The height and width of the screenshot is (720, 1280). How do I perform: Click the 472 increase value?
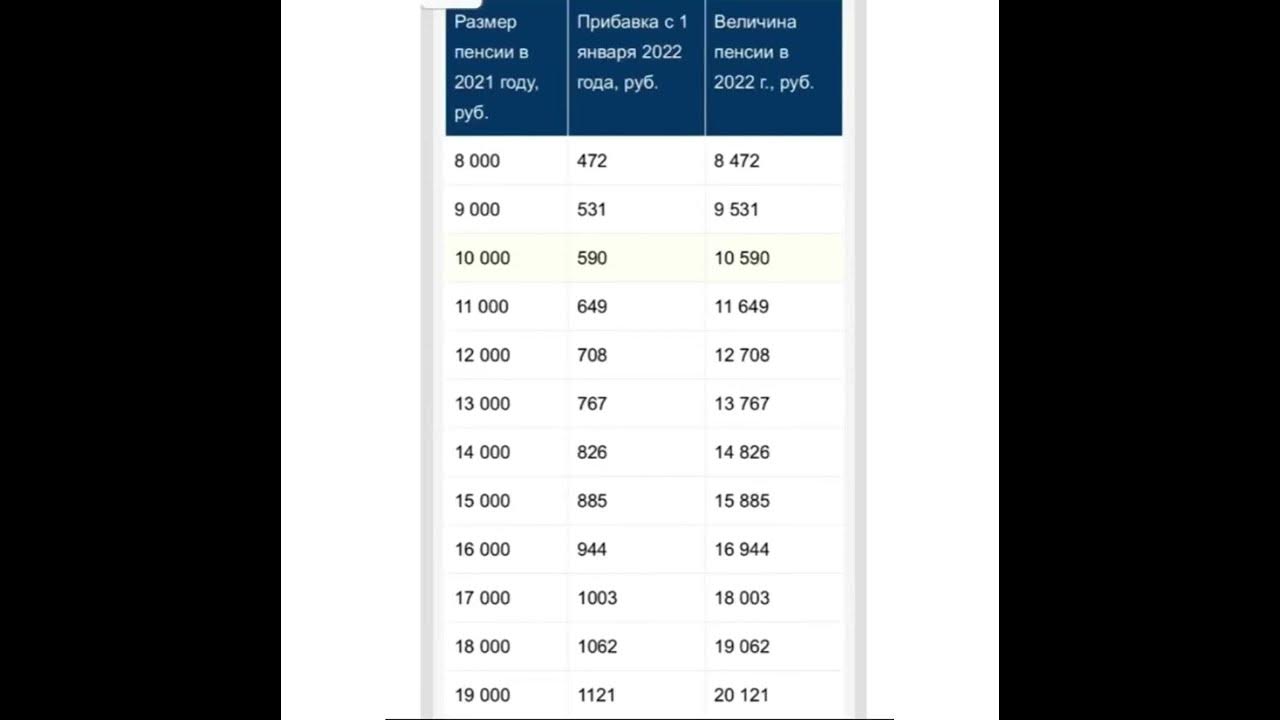point(592,161)
